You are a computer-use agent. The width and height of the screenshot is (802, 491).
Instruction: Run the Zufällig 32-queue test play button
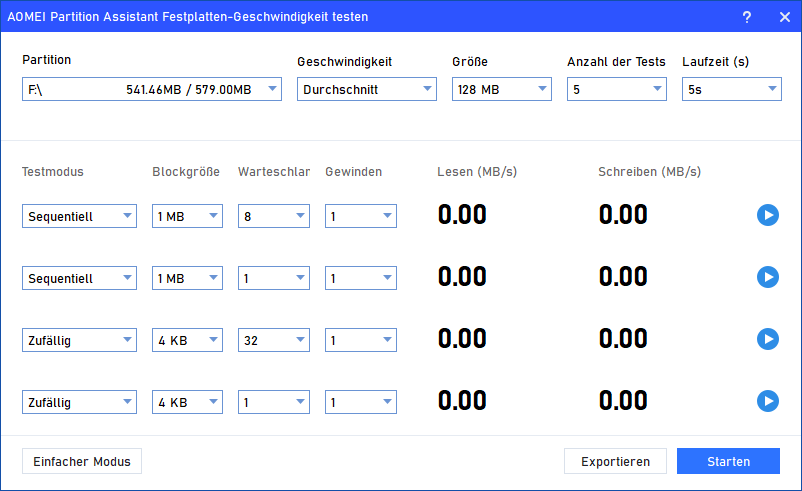click(767, 340)
